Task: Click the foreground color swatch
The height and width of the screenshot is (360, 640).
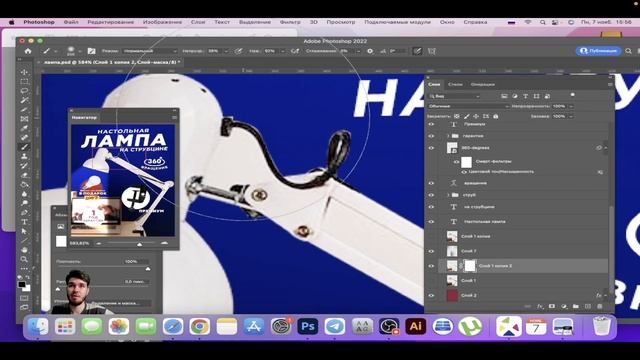Action: pos(22,284)
